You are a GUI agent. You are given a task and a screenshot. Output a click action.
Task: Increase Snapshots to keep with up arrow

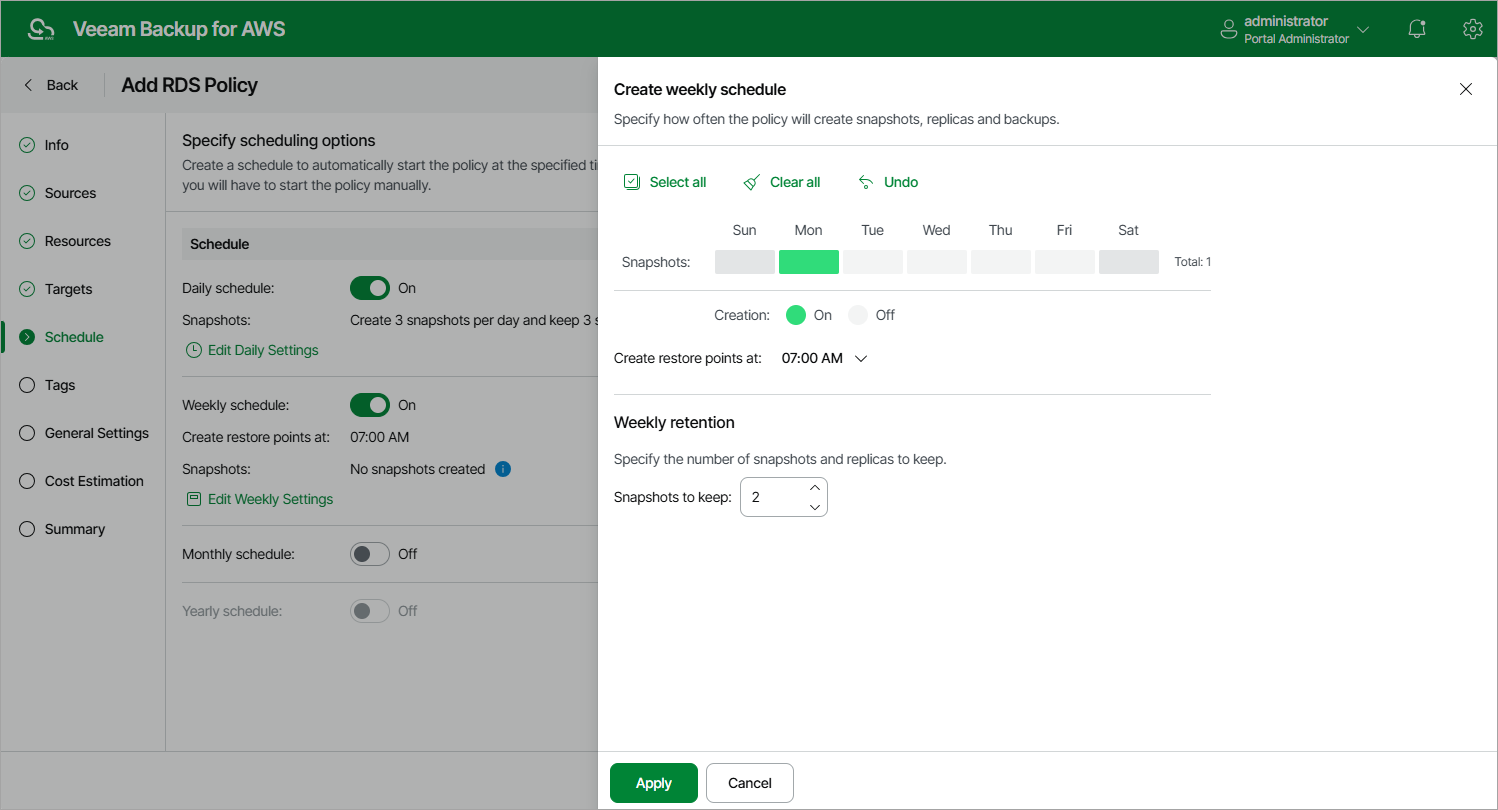[x=815, y=487]
